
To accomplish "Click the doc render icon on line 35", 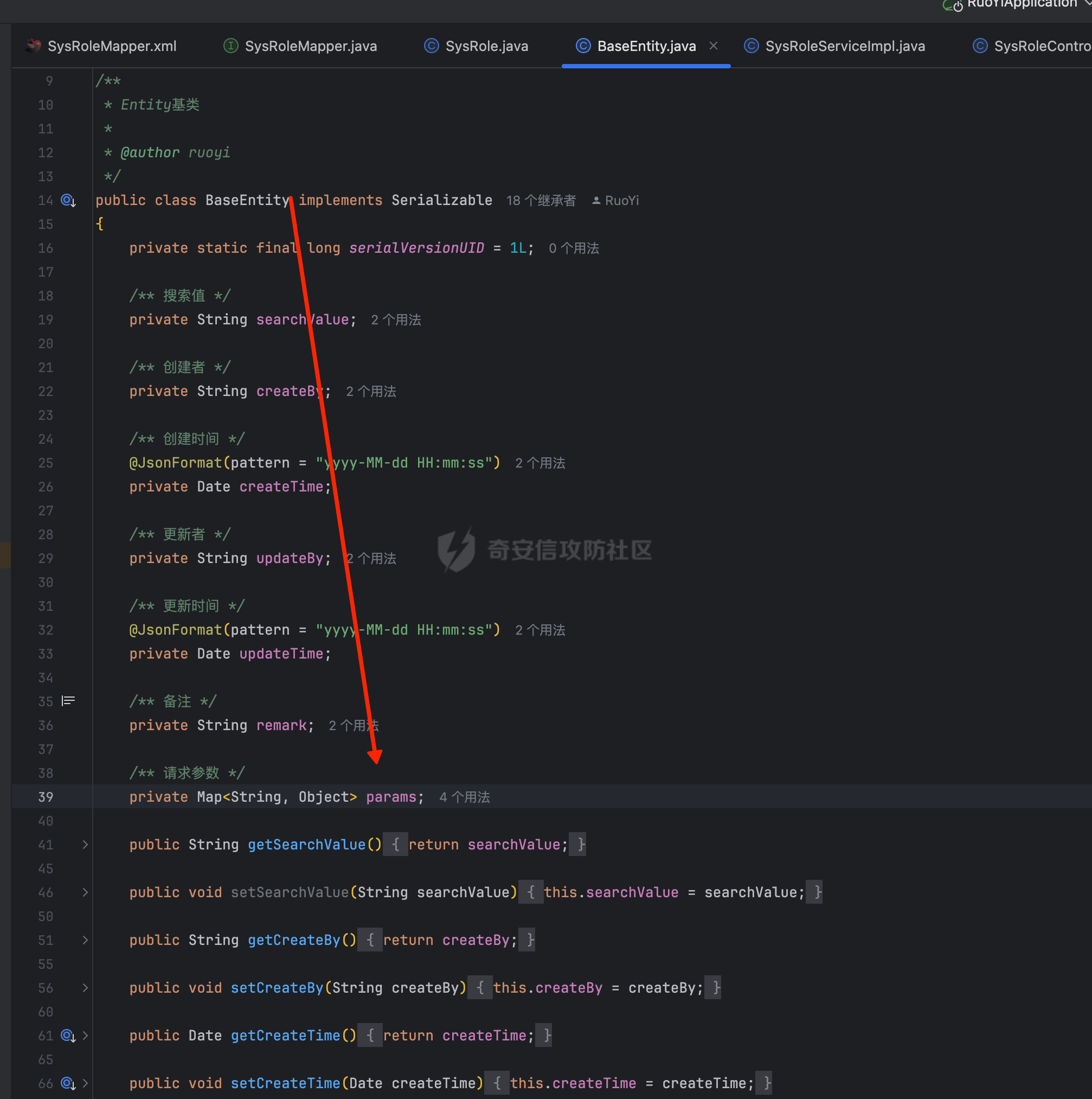I will 68,701.
